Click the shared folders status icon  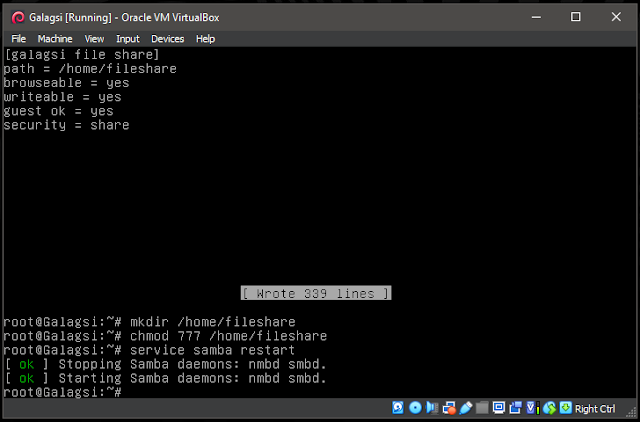482,408
